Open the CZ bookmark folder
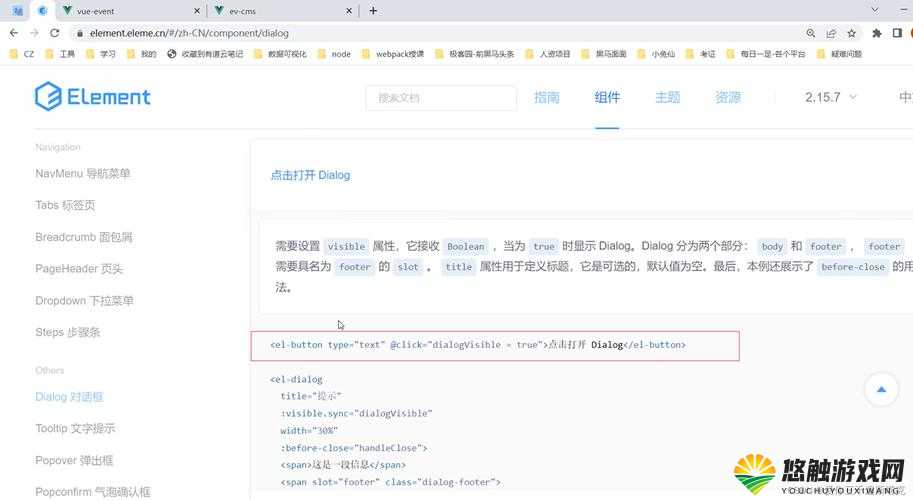This screenshot has width=913, height=500. (x=22, y=54)
